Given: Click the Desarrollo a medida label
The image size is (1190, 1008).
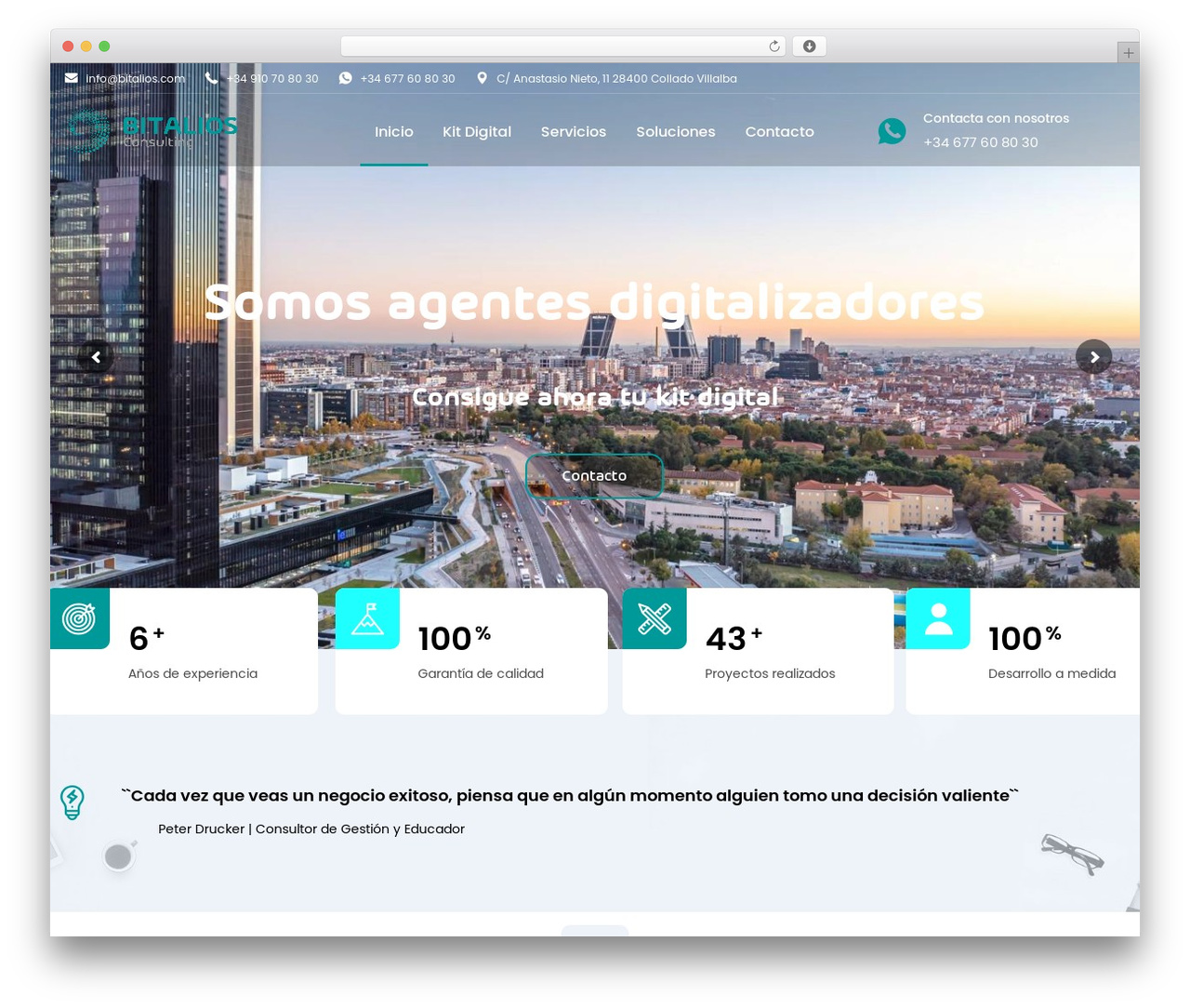Looking at the screenshot, I should [1052, 673].
